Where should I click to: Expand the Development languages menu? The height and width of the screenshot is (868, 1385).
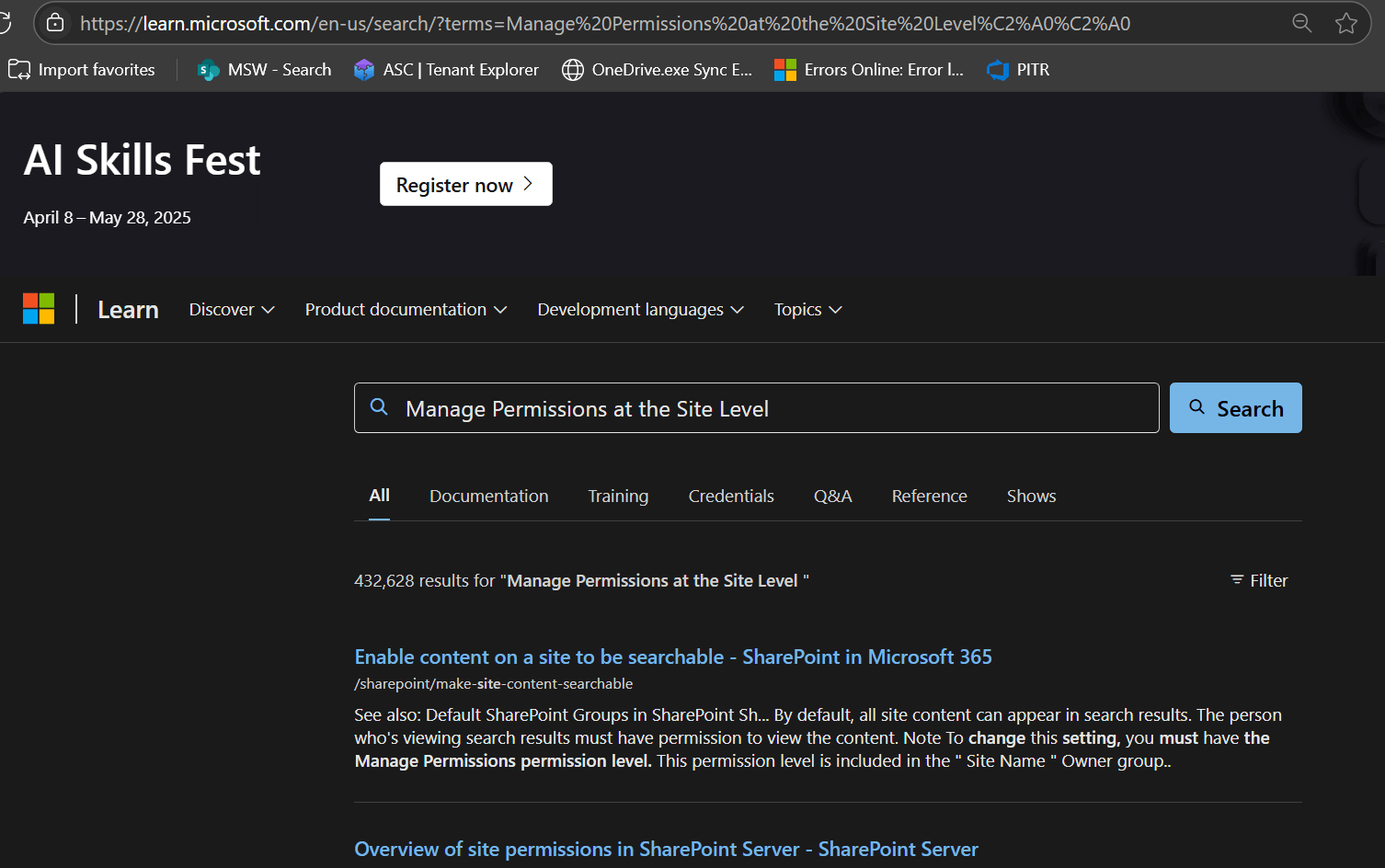(640, 310)
